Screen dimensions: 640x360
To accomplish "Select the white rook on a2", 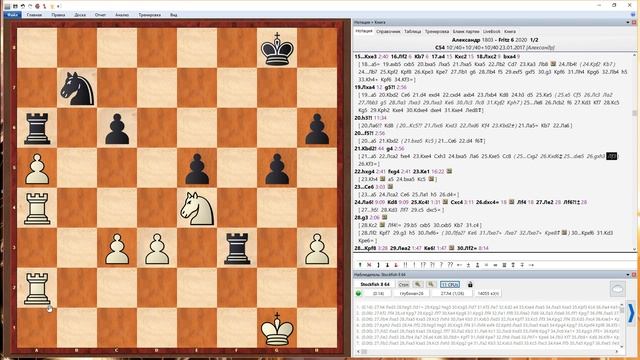I will [37, 288].
